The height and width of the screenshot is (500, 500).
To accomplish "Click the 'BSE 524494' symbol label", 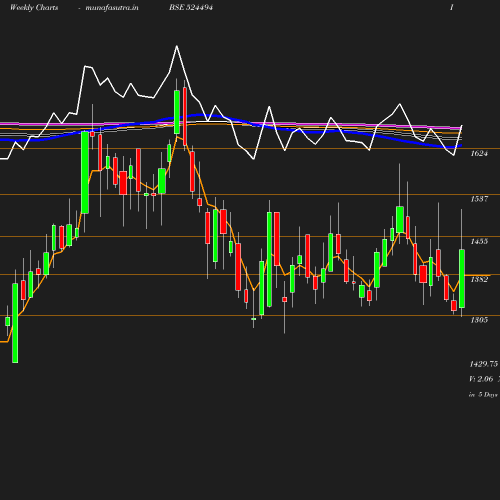I will [x=191, y=7].
